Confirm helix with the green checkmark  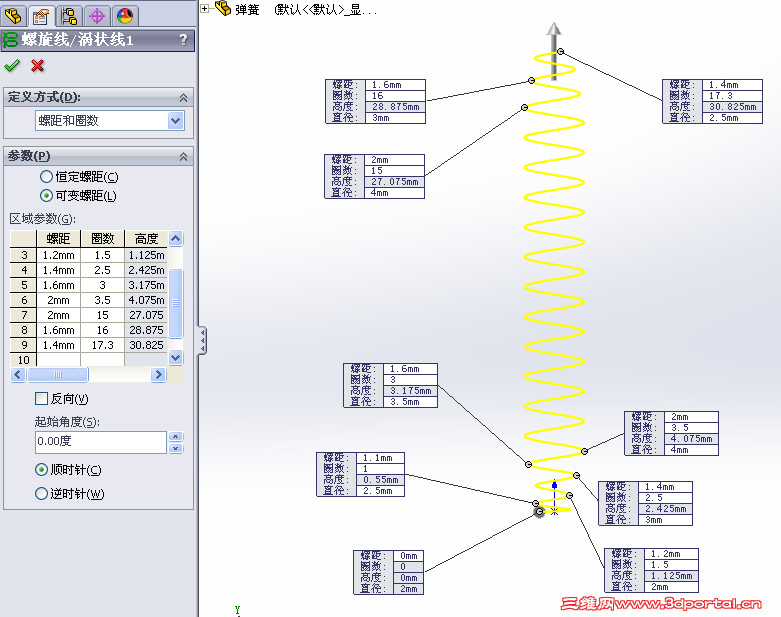[12, 66]
